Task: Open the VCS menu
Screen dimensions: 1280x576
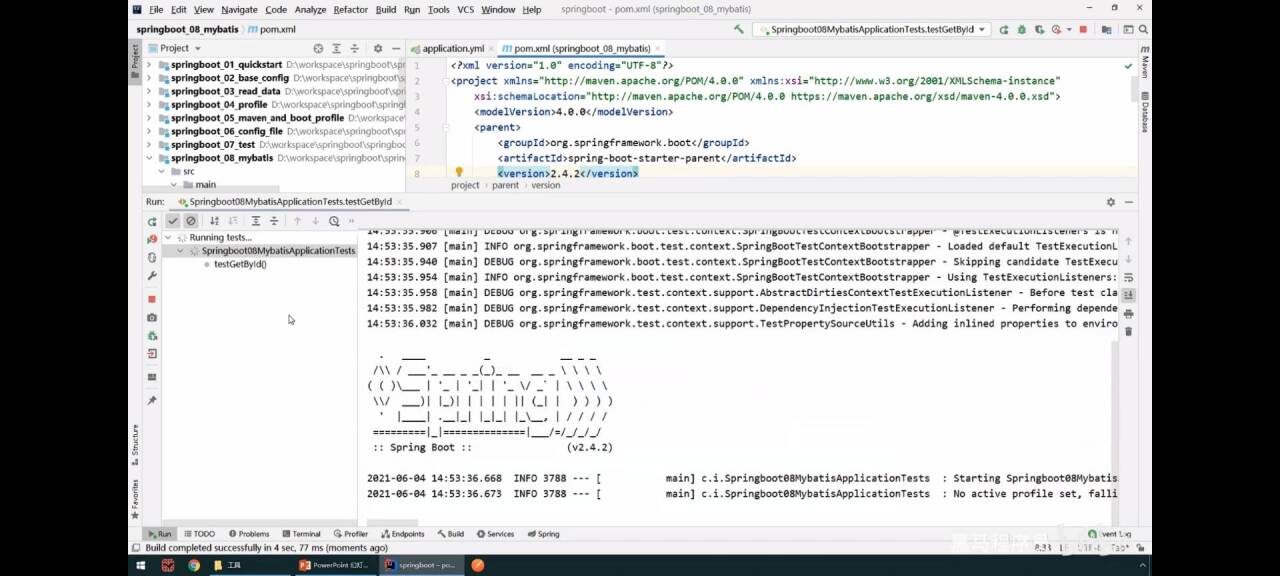Action: [x=465, y=9]
